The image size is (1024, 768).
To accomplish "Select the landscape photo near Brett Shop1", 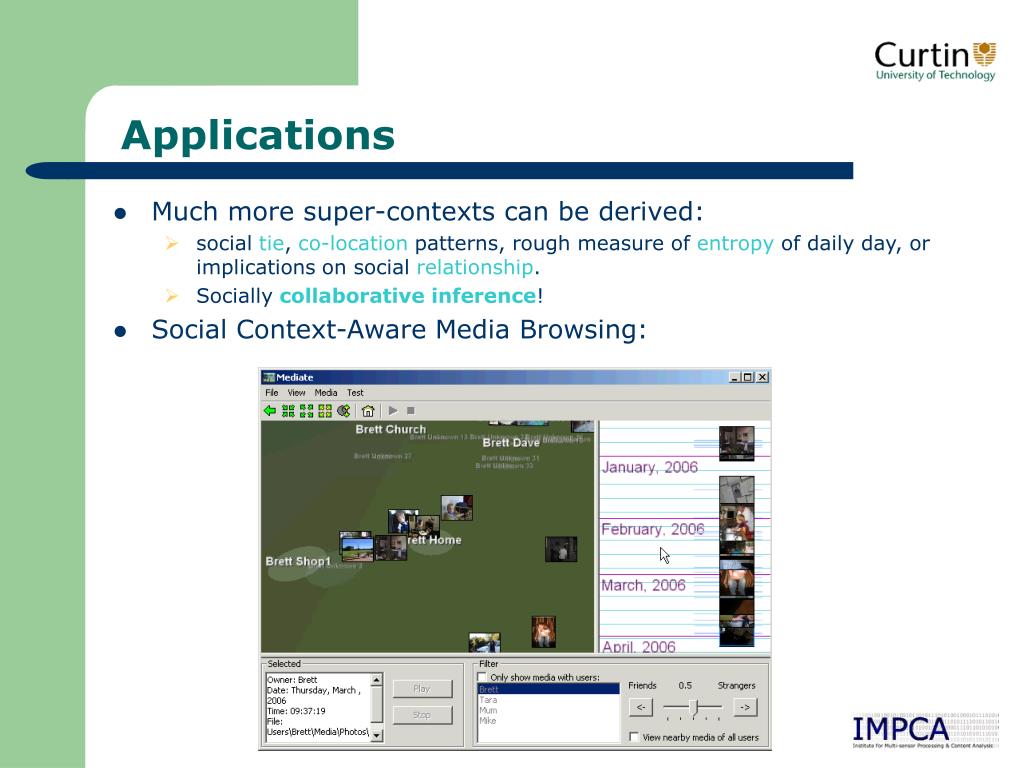I will [x=357, y=547].
